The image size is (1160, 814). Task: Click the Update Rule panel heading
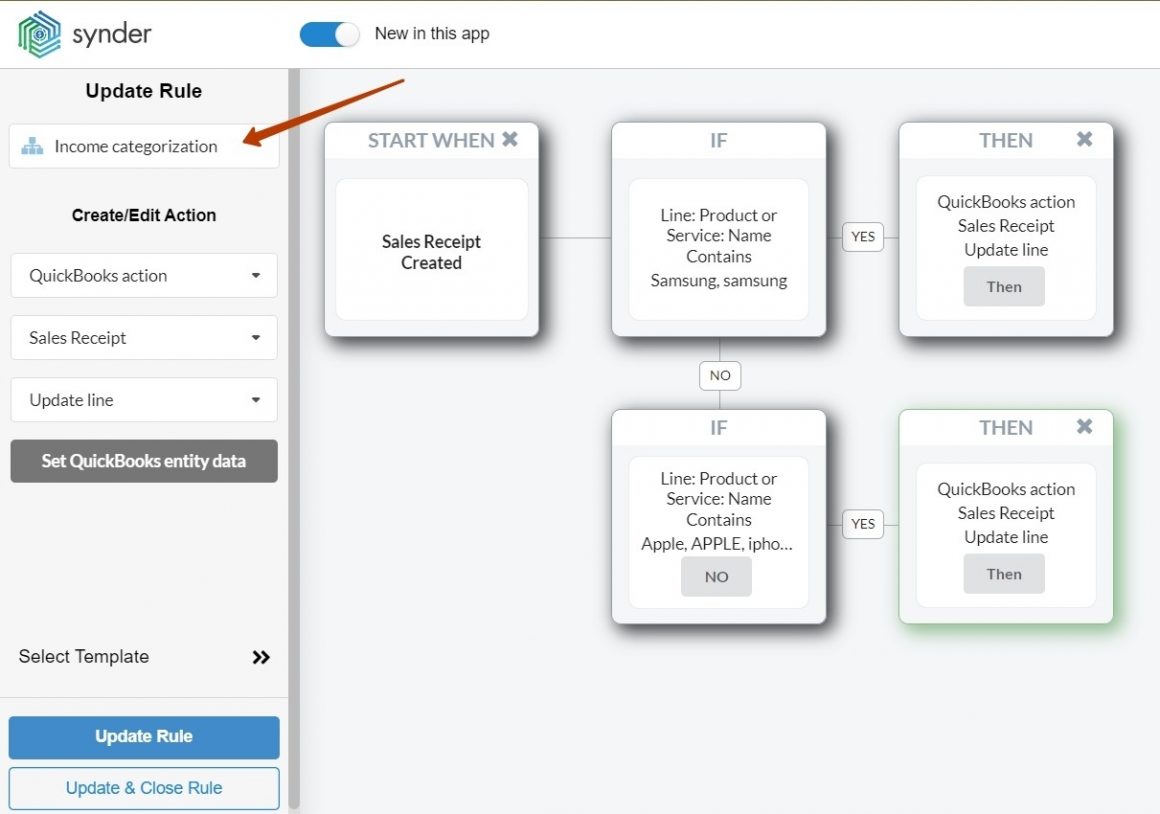(144, 91)
